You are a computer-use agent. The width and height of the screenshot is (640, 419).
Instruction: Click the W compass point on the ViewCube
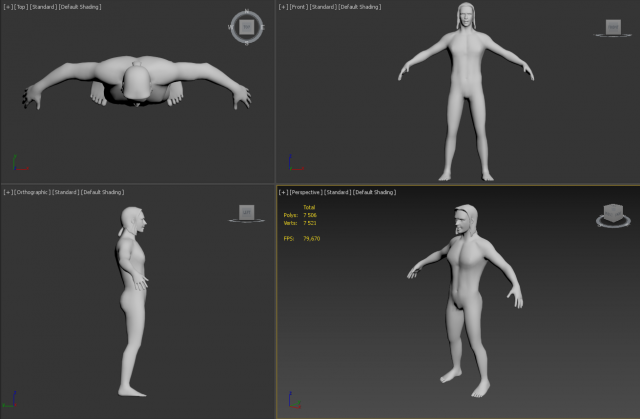(230, 27)
